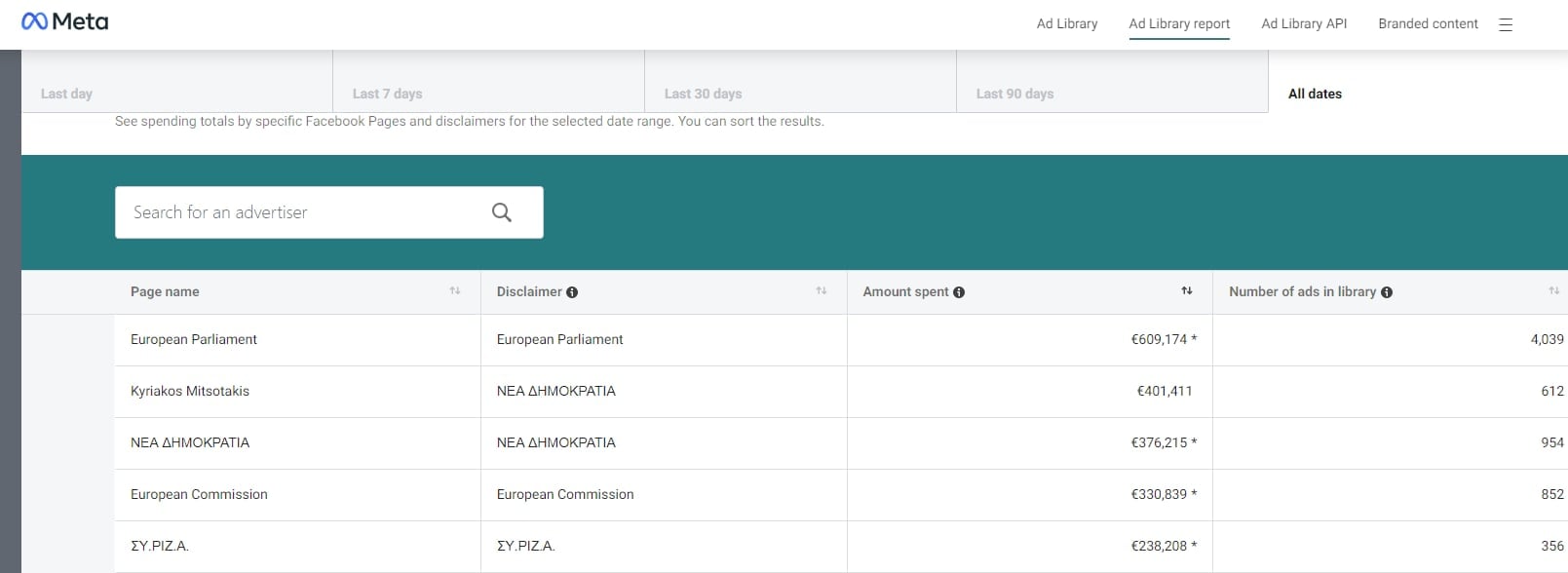Click the Amount spent header text

point(905,291)
